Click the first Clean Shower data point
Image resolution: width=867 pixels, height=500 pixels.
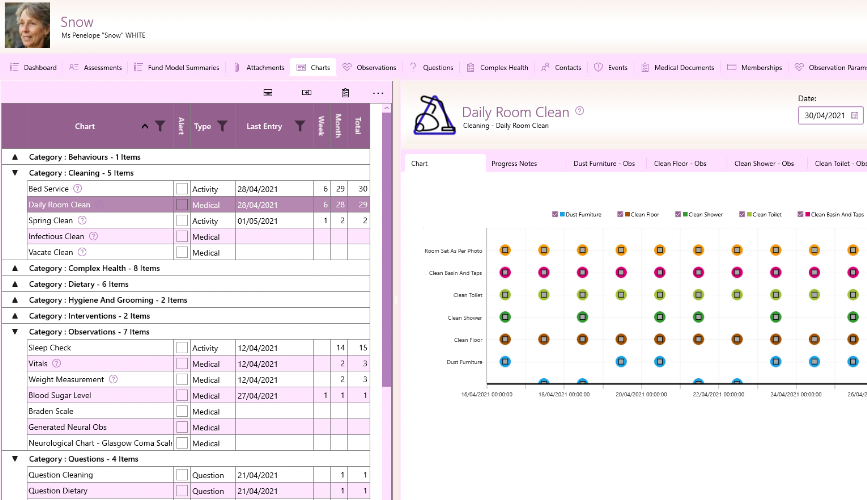click(x=505, y=317)
